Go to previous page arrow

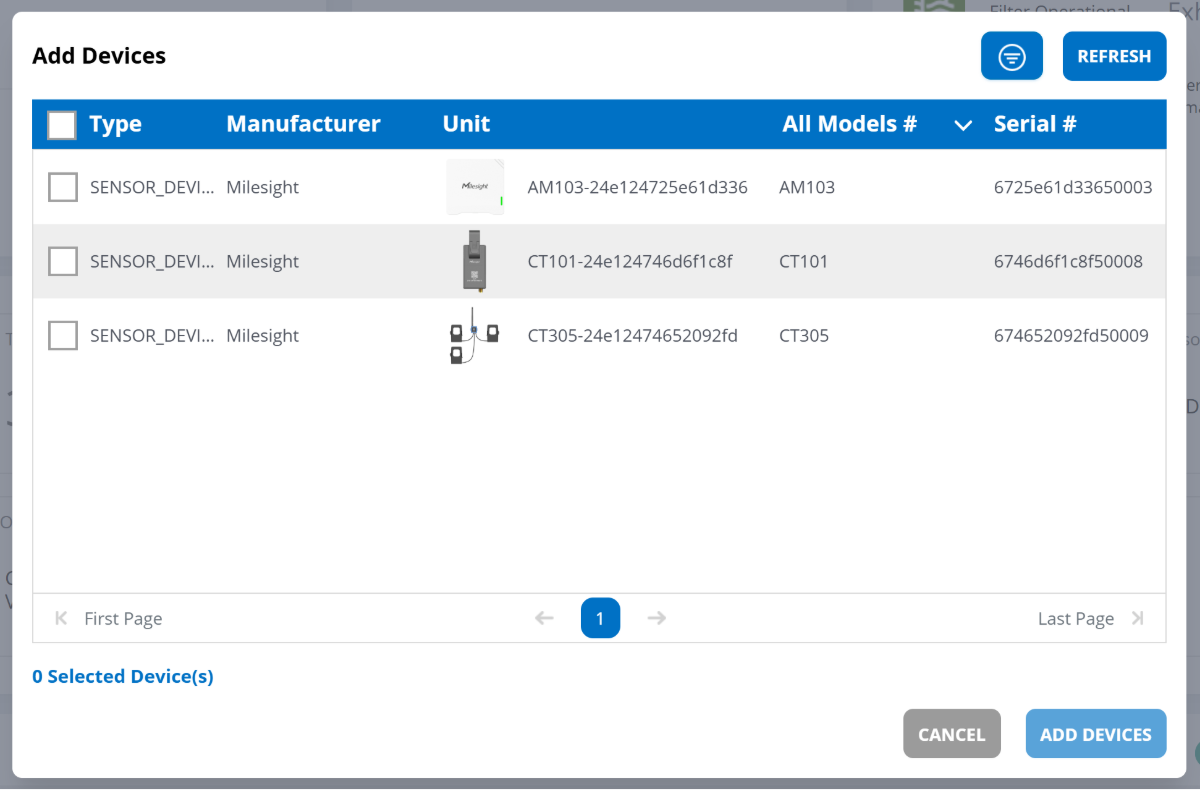coord(544,618)
